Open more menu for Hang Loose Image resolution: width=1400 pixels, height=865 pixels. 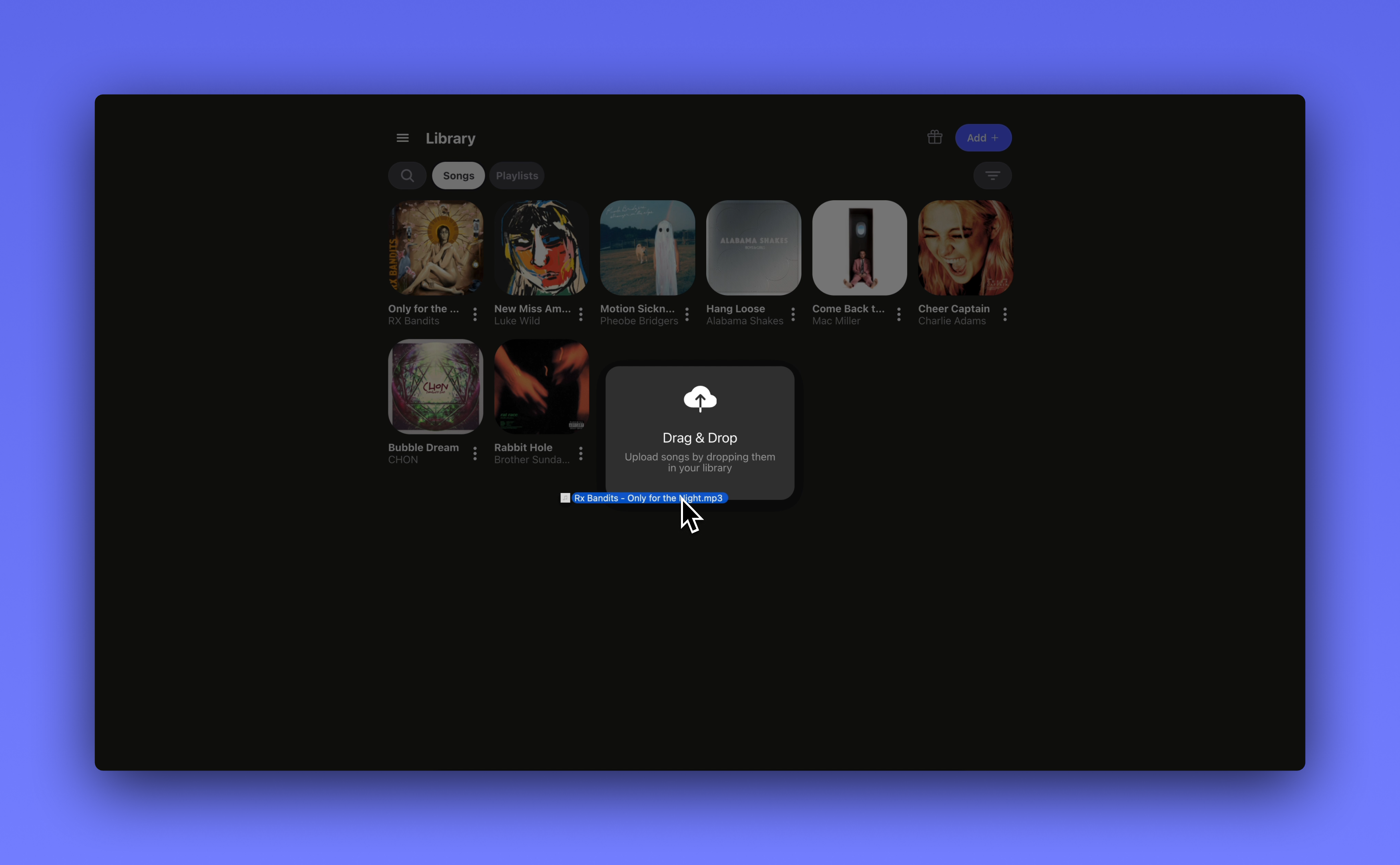[793, 314]
